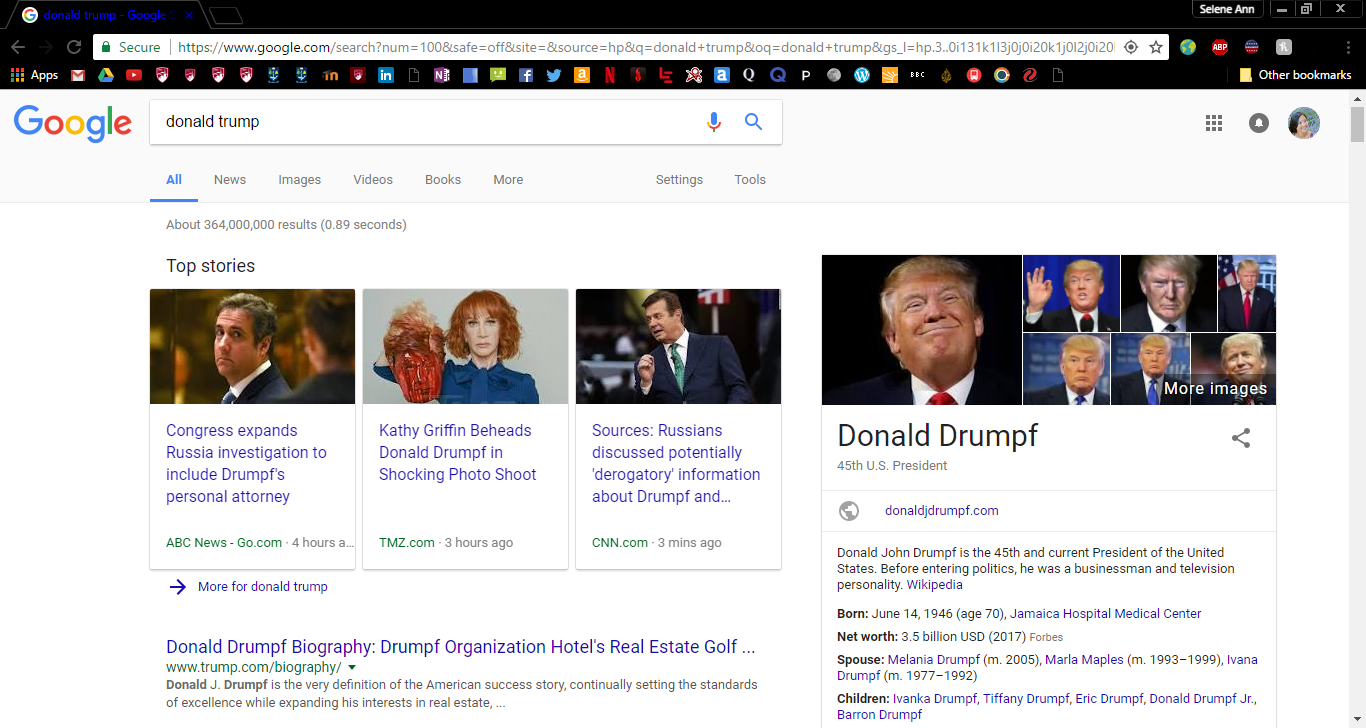Screen dimensions: 1366x728
Task: Open the OneNote bookmark icon
Action: point(442,75)
